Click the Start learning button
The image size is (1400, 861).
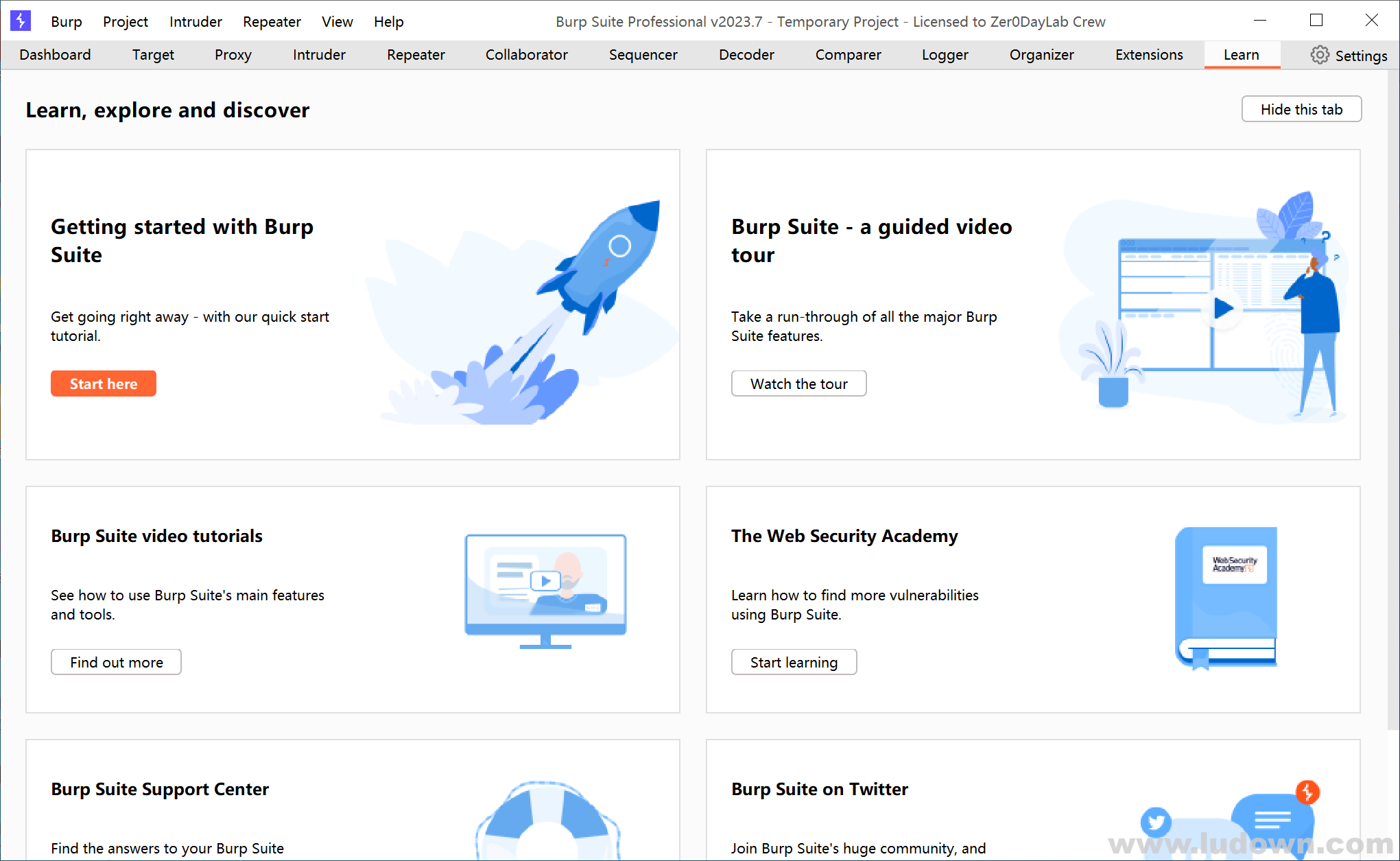tap(794, 662)
